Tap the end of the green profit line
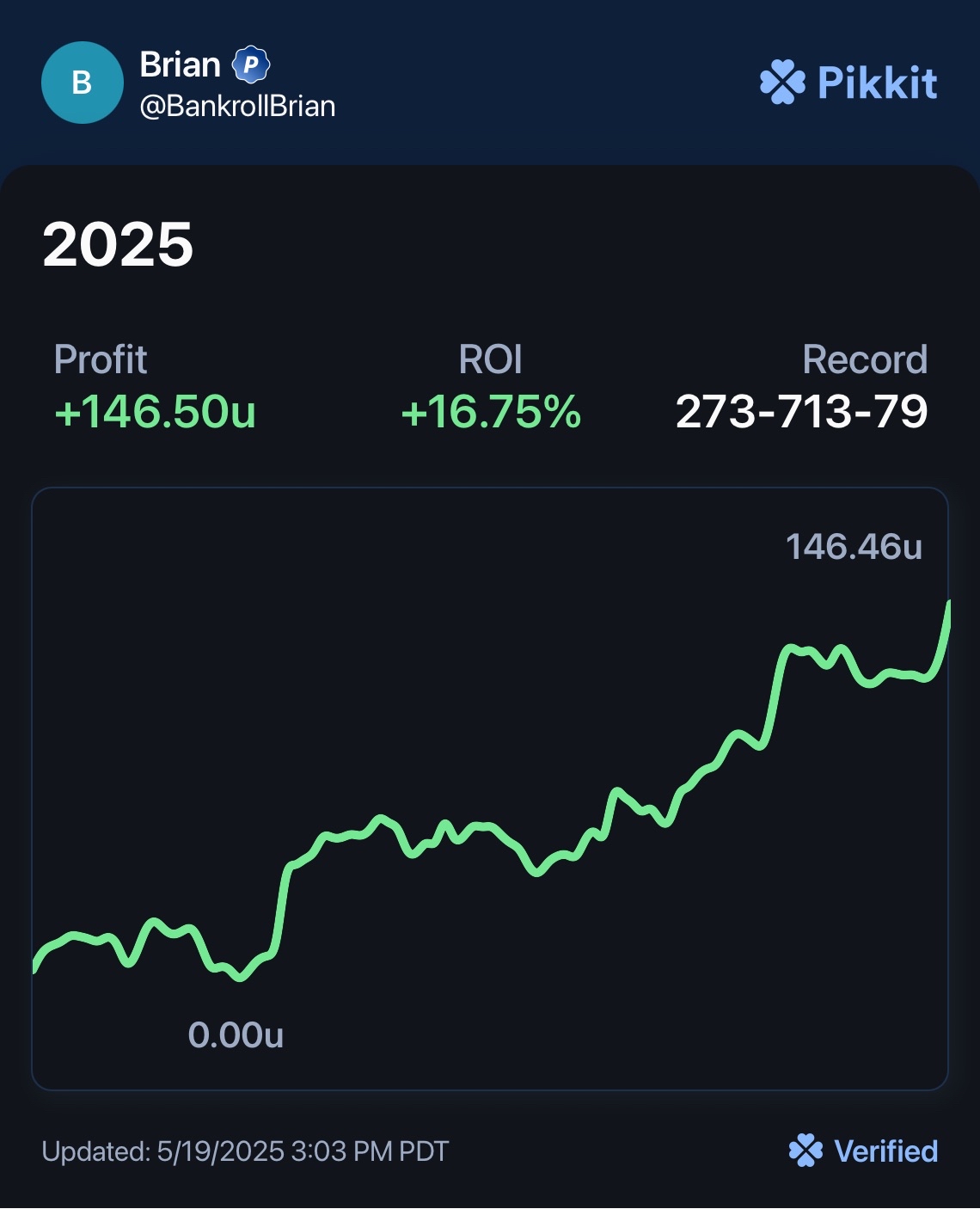The image size is (980, 1209). (x=948, y=604)
